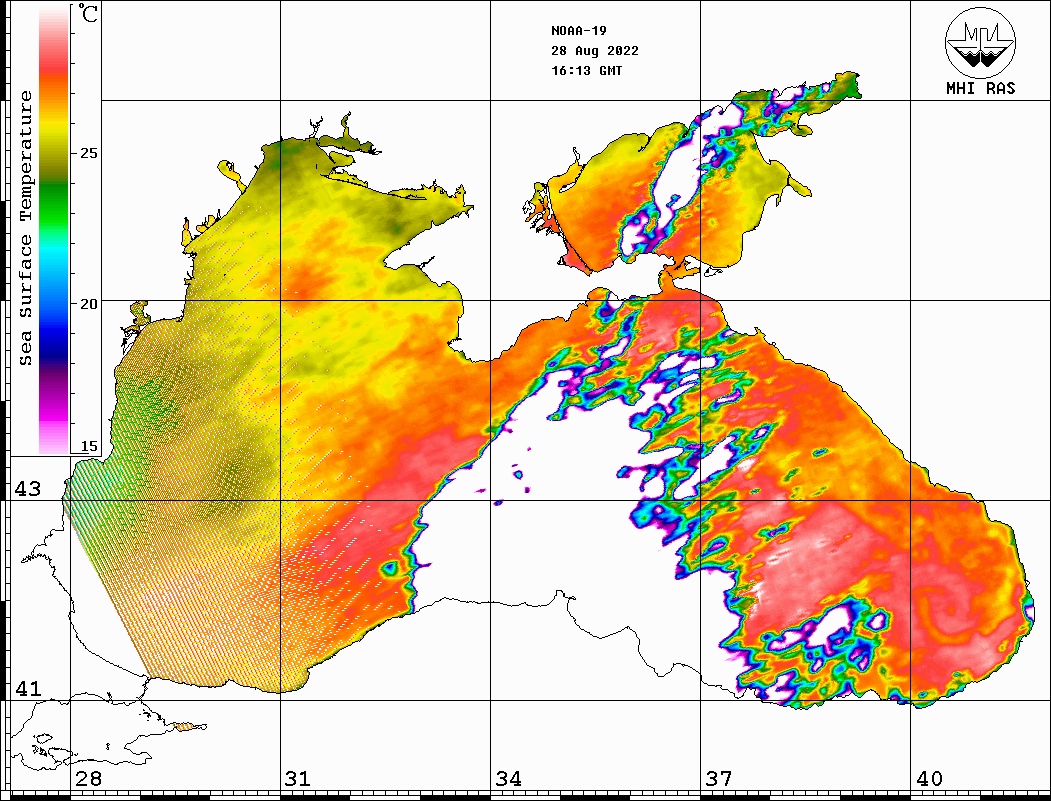Click the 'Sea Surface Temperature' vertical label
Screen dimensions: 1051x801
click(25, 228)
